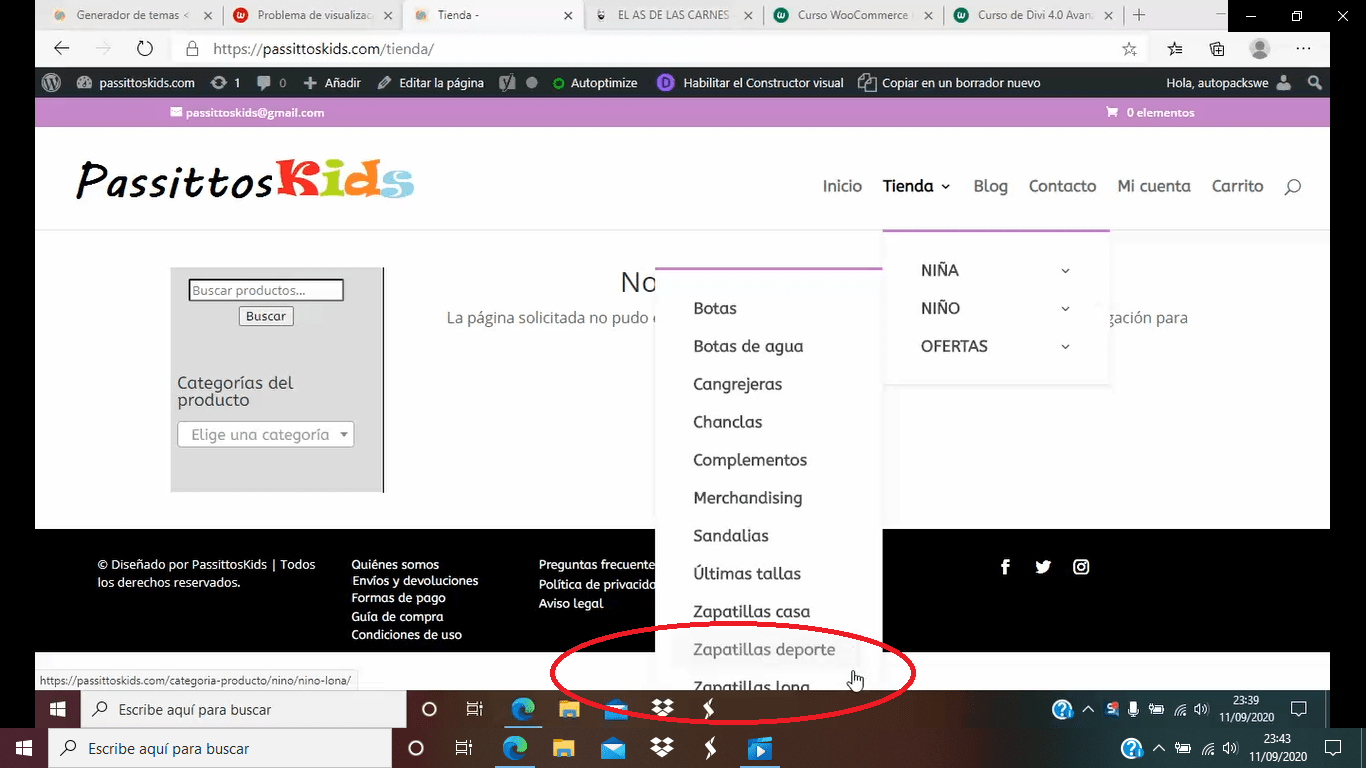View site info via the padlock icon
The width and height of the screenshot is (1366, 768).
pyautogui.click(x=191, y=48)
